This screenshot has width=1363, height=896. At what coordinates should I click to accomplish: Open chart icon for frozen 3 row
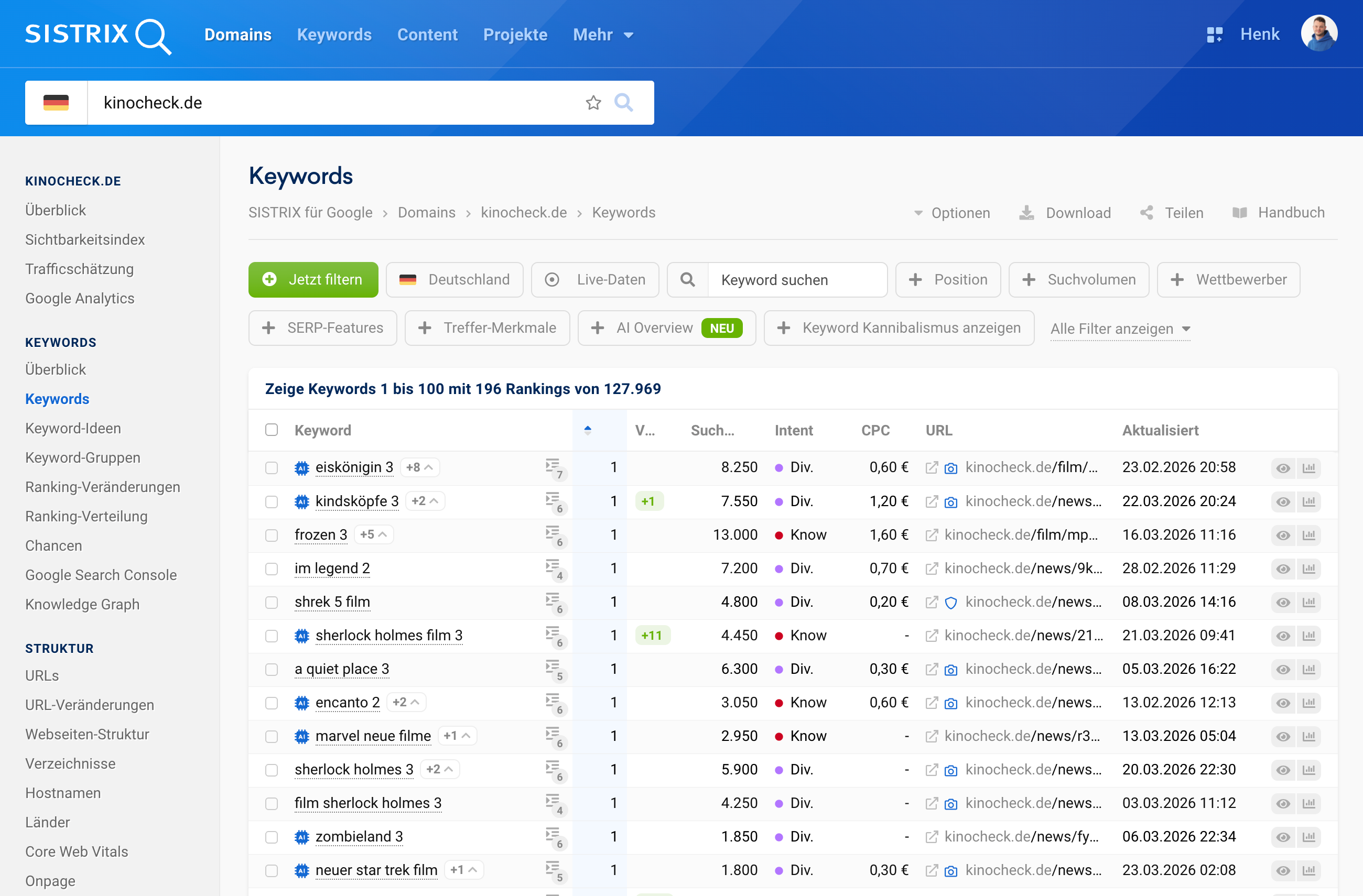tap(1308, 535)
